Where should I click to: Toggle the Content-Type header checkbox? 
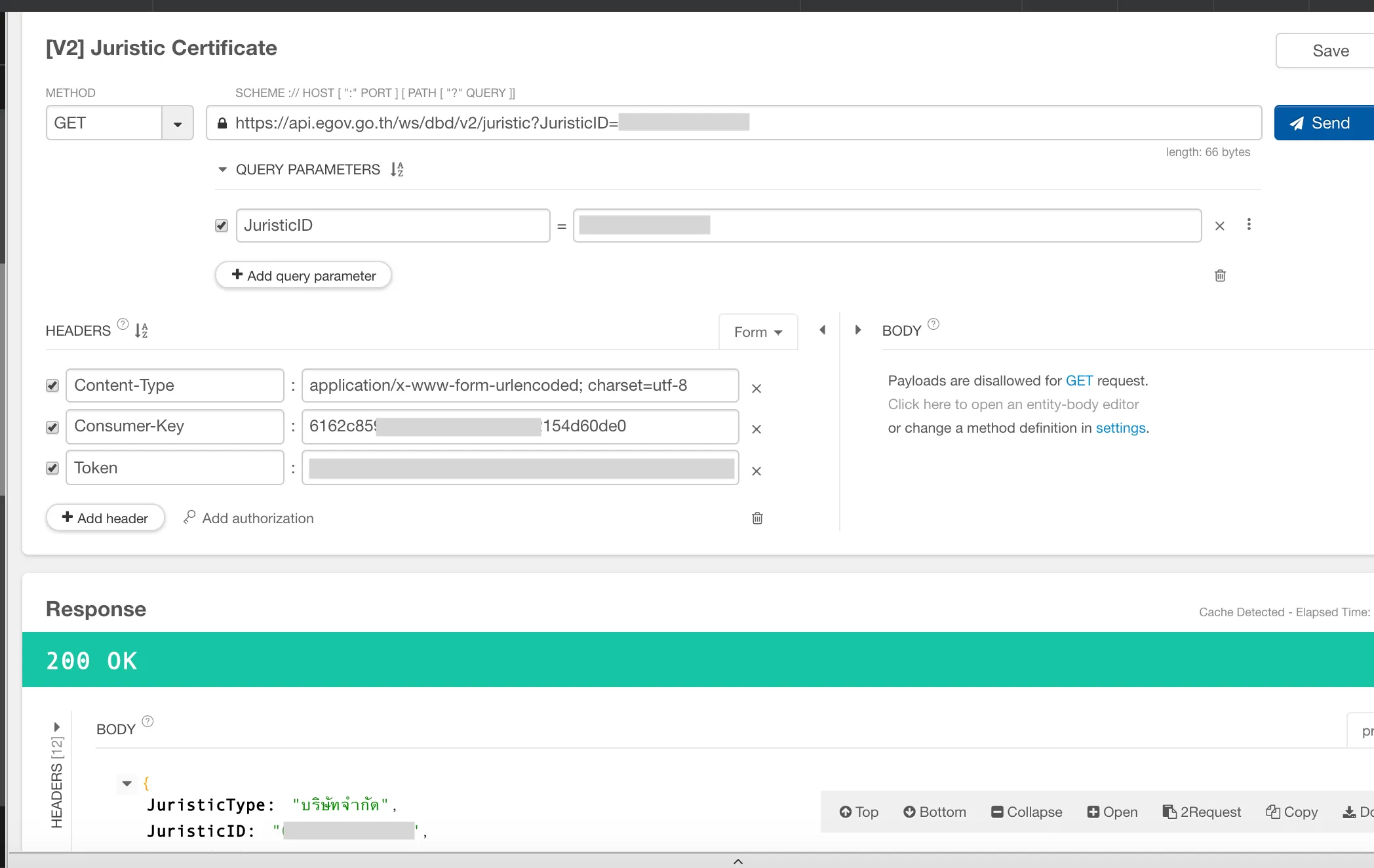click(52, 384)
